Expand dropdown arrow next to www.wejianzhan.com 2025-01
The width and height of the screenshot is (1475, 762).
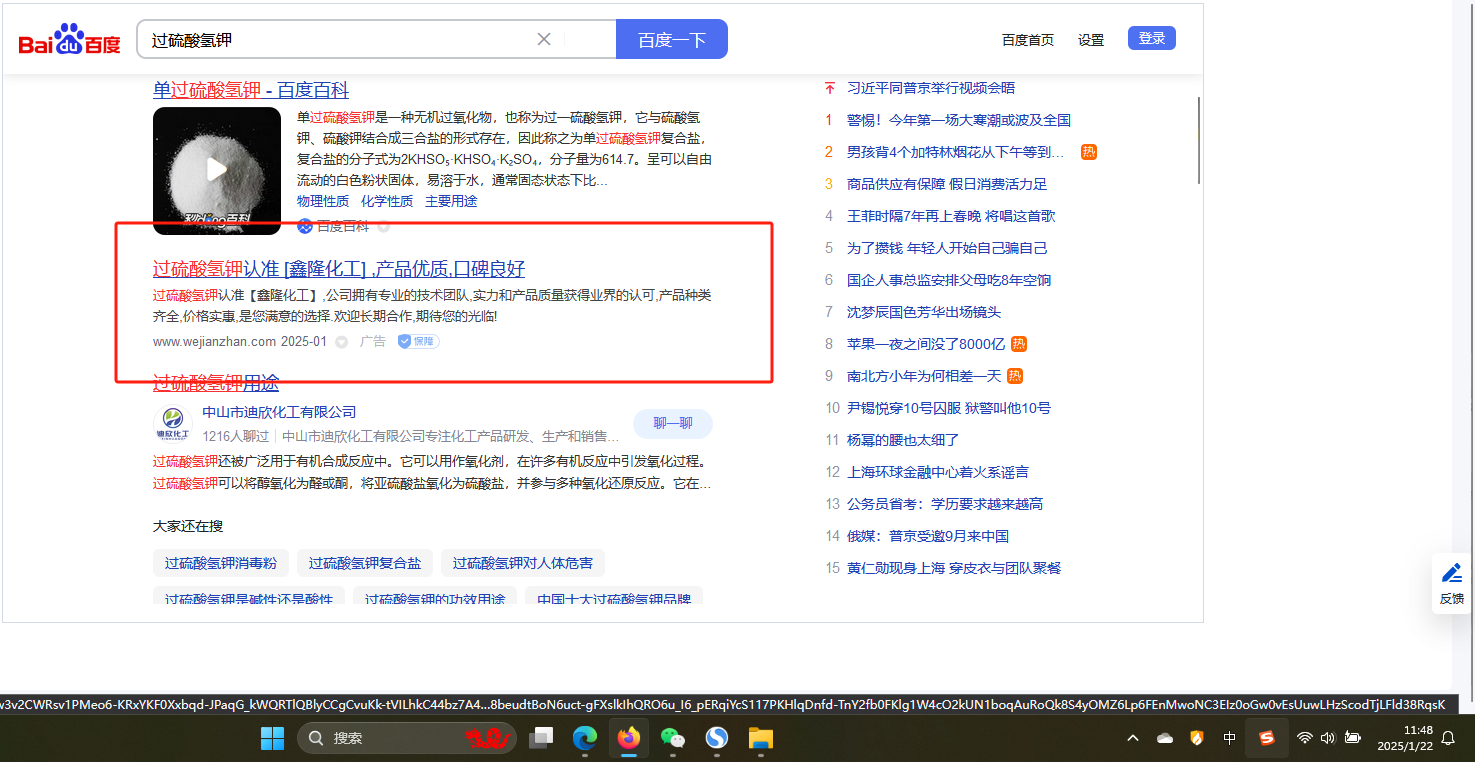coord(341,342)
